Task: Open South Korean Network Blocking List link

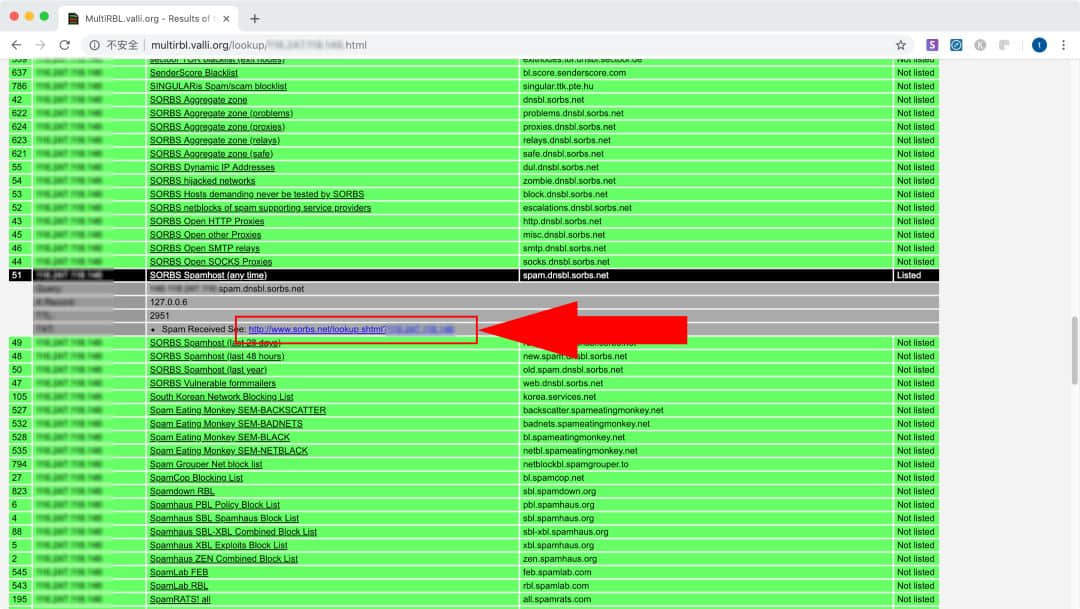Action: (x=221, y=397)
